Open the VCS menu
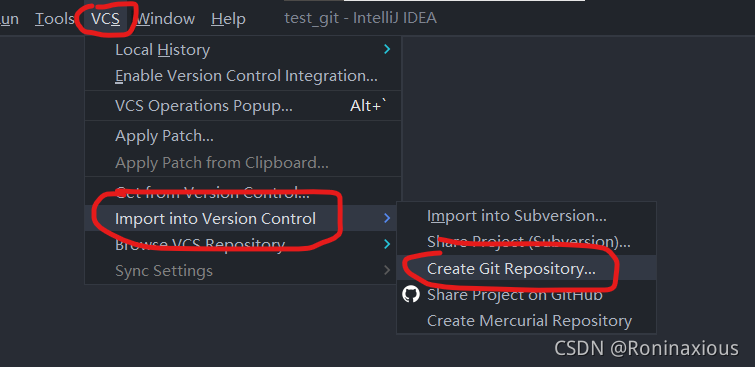The height and width of the screenshot is (367, 755). click(x=105, y=19)
